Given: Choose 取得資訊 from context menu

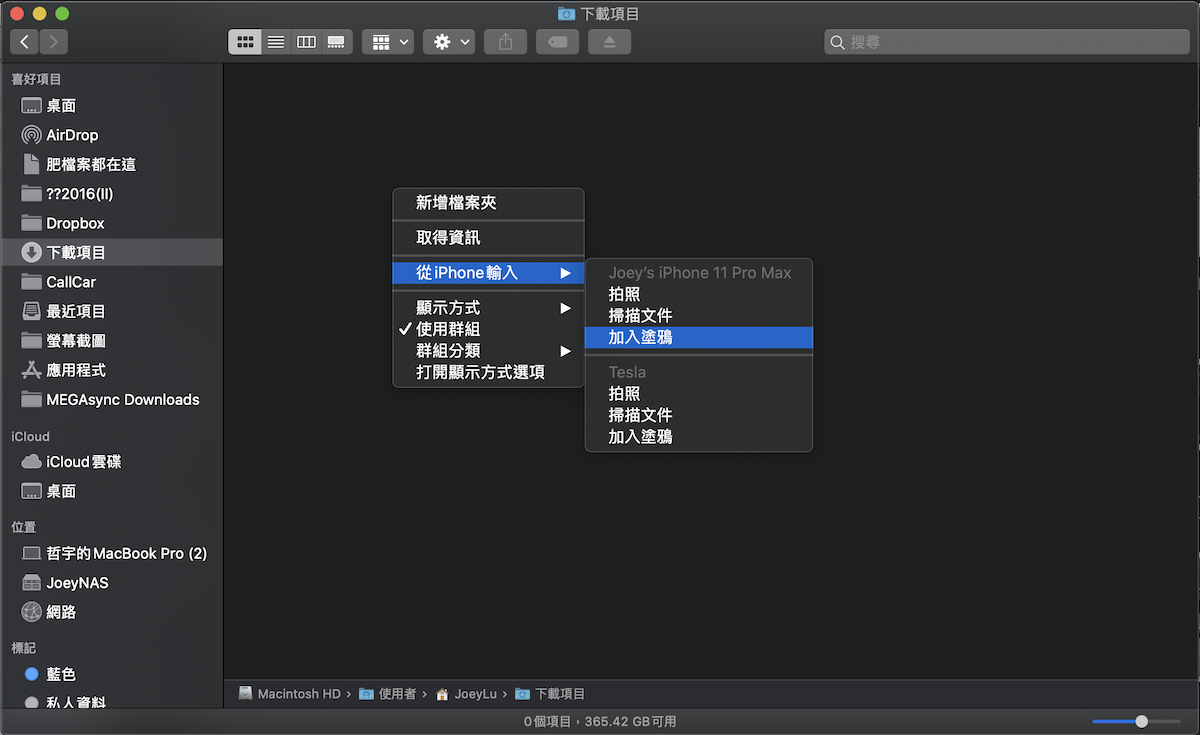Looking at the screenshot, I should 488,238.
